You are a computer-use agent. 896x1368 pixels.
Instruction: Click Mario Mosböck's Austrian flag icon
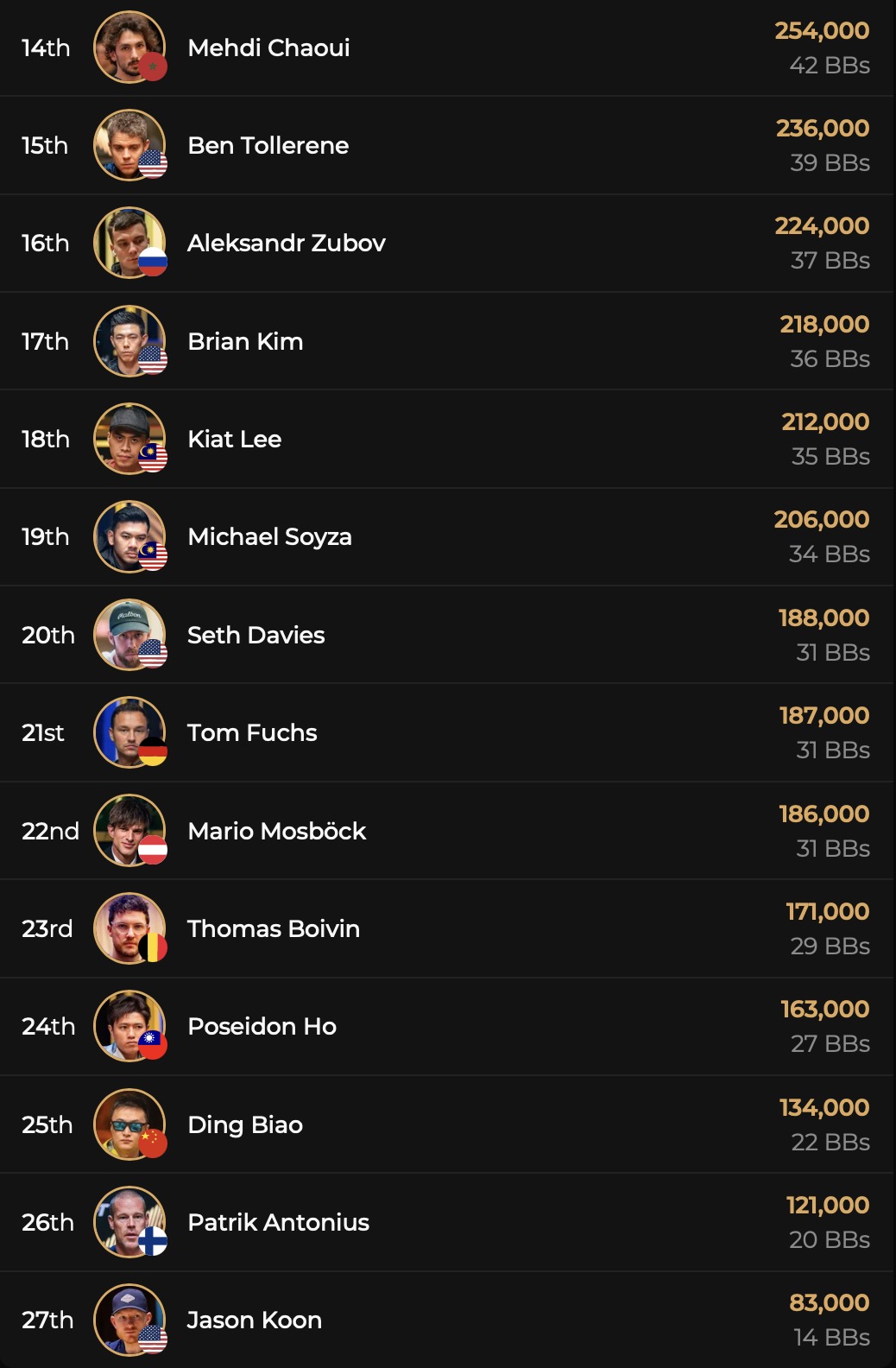[x=153, y=850]
